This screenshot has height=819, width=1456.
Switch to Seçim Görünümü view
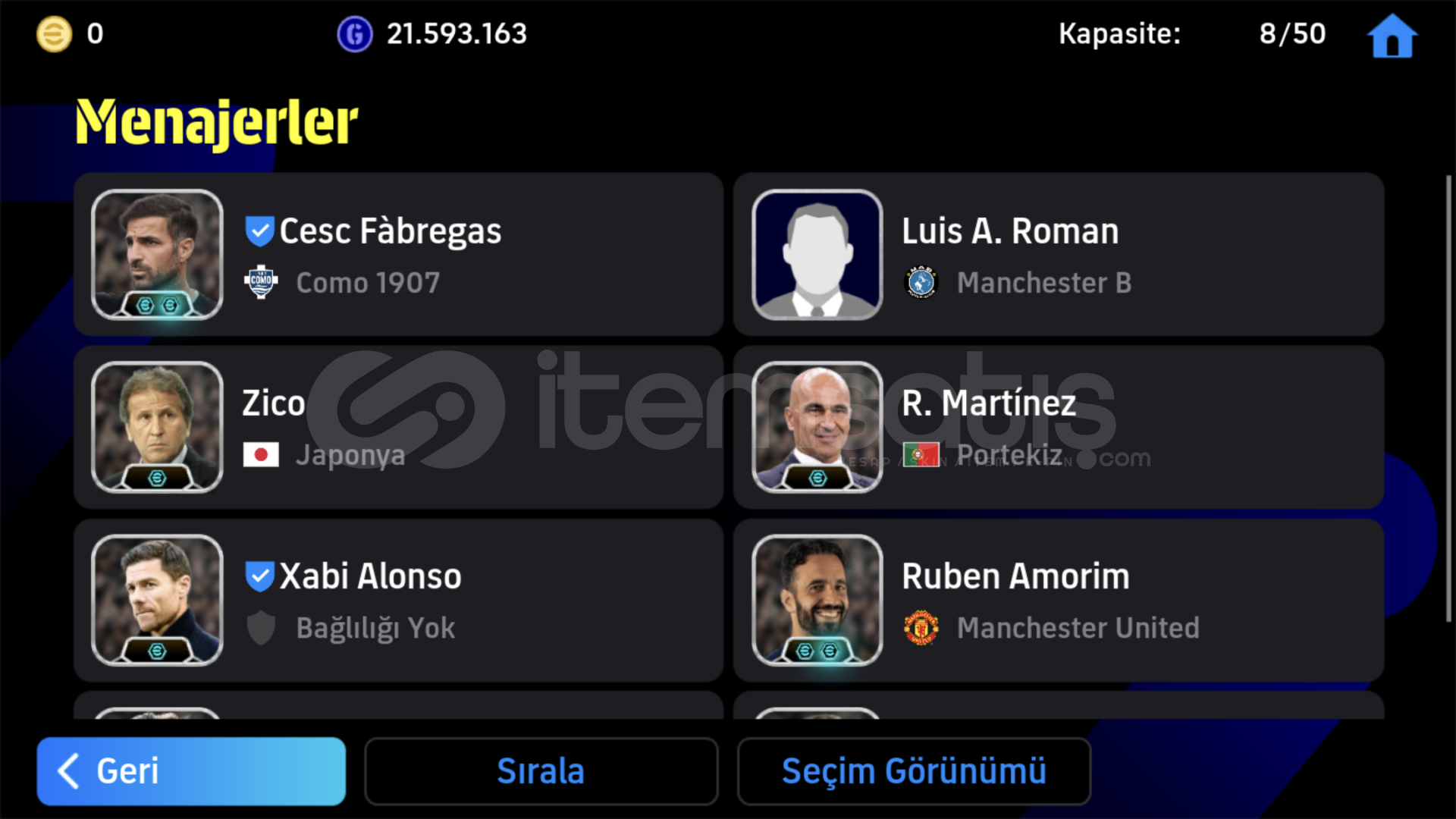914,771
